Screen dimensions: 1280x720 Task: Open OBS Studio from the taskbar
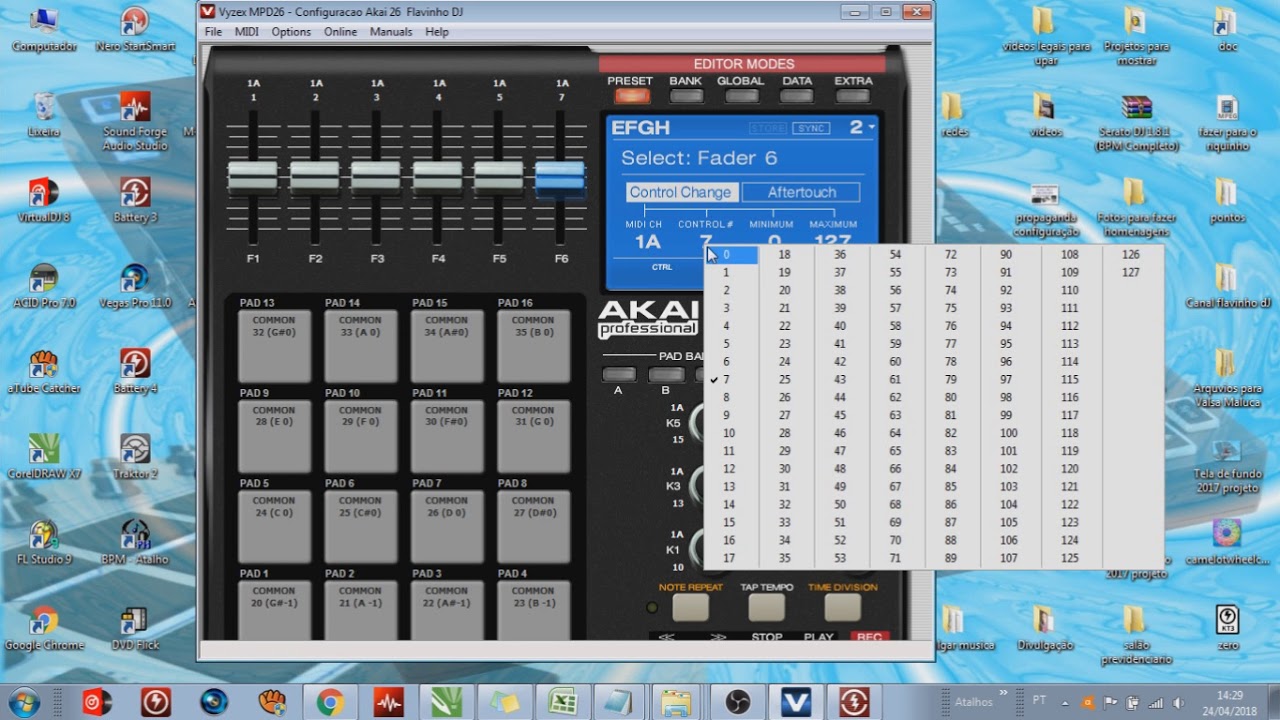click(737, 703)
